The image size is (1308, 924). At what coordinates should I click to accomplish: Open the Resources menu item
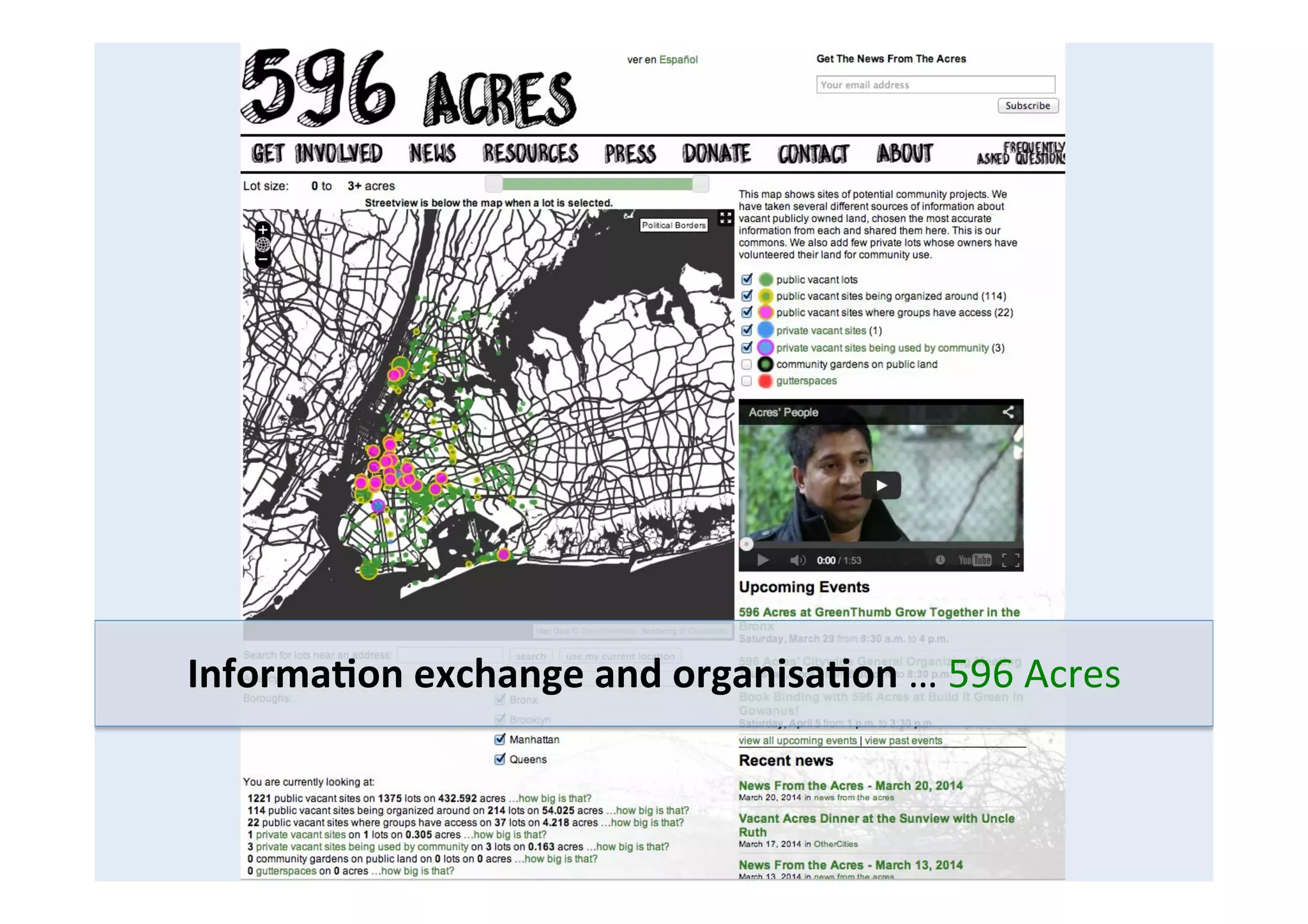point(530,154)
